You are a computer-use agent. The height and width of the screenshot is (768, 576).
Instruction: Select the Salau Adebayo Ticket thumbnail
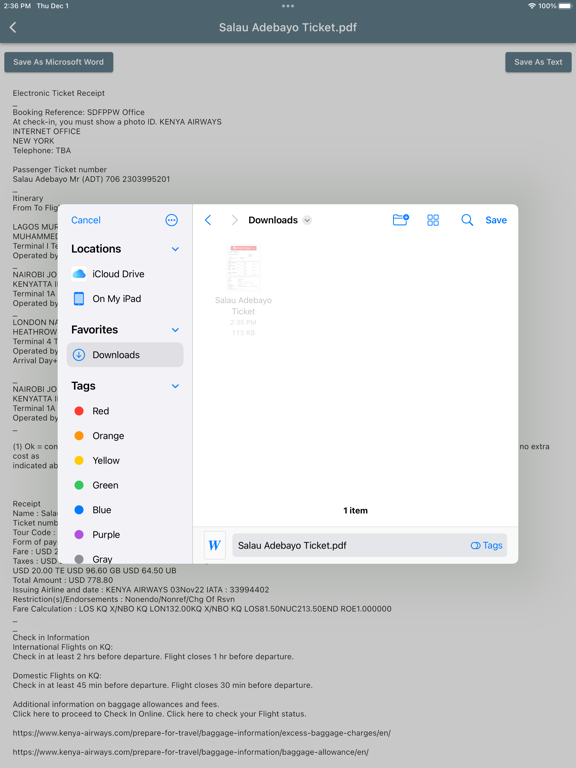point(243,268)
